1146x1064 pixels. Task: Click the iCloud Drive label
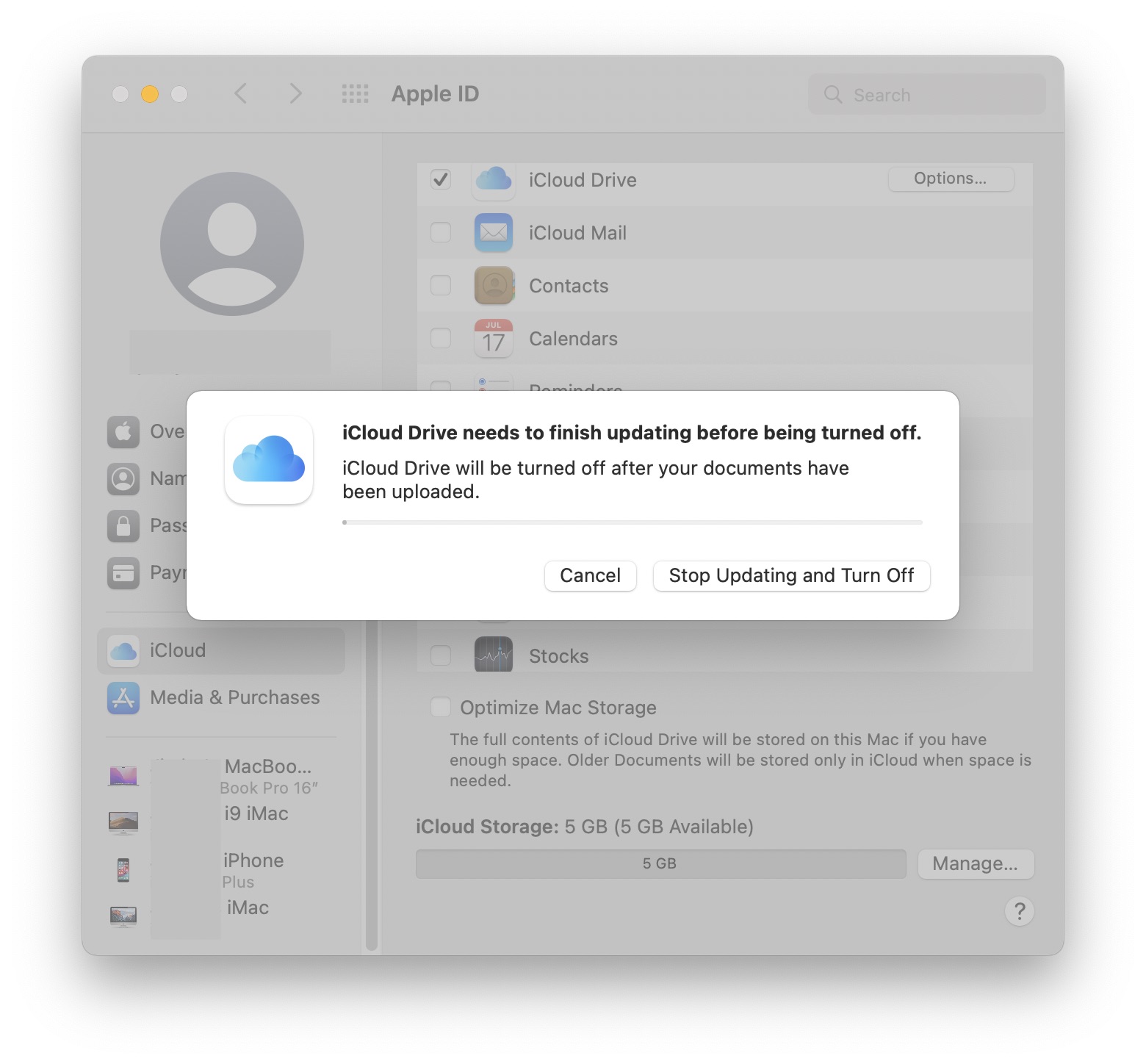point(583,180)
